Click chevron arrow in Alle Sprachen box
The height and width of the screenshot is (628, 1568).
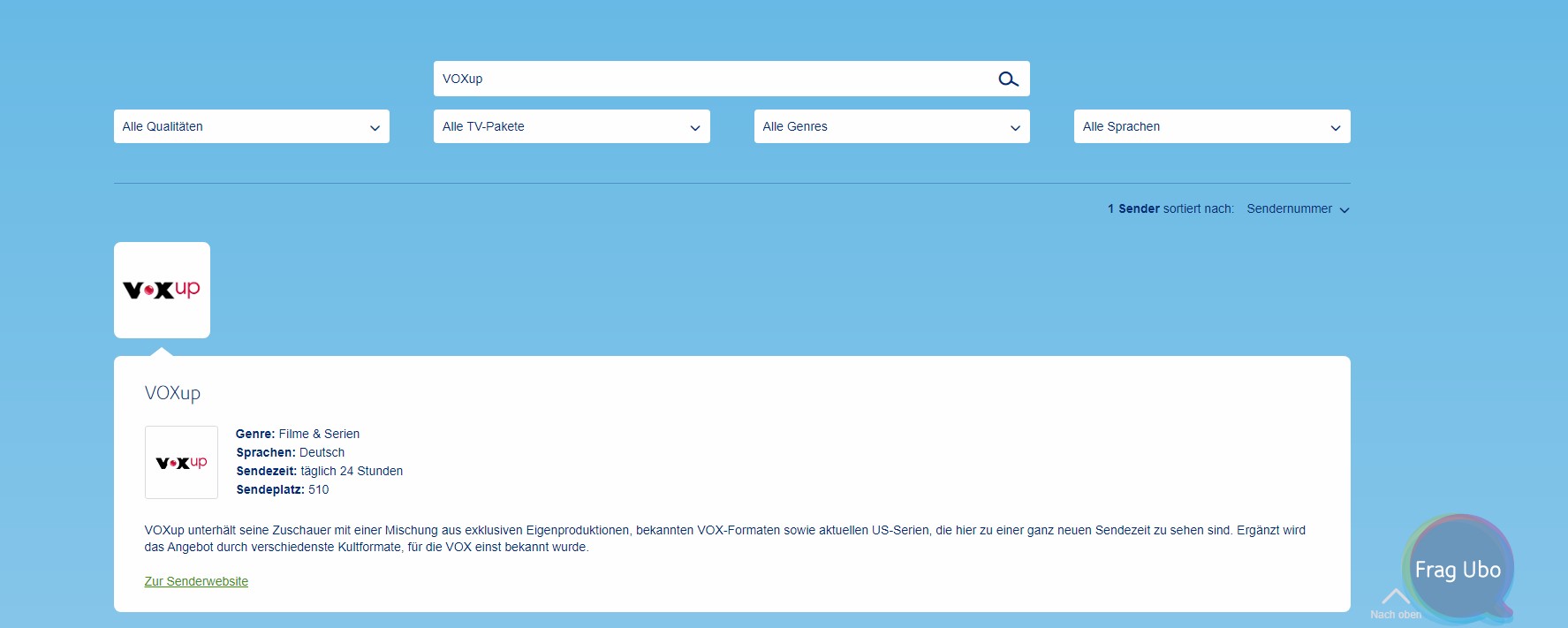[x=1336, y=128]
